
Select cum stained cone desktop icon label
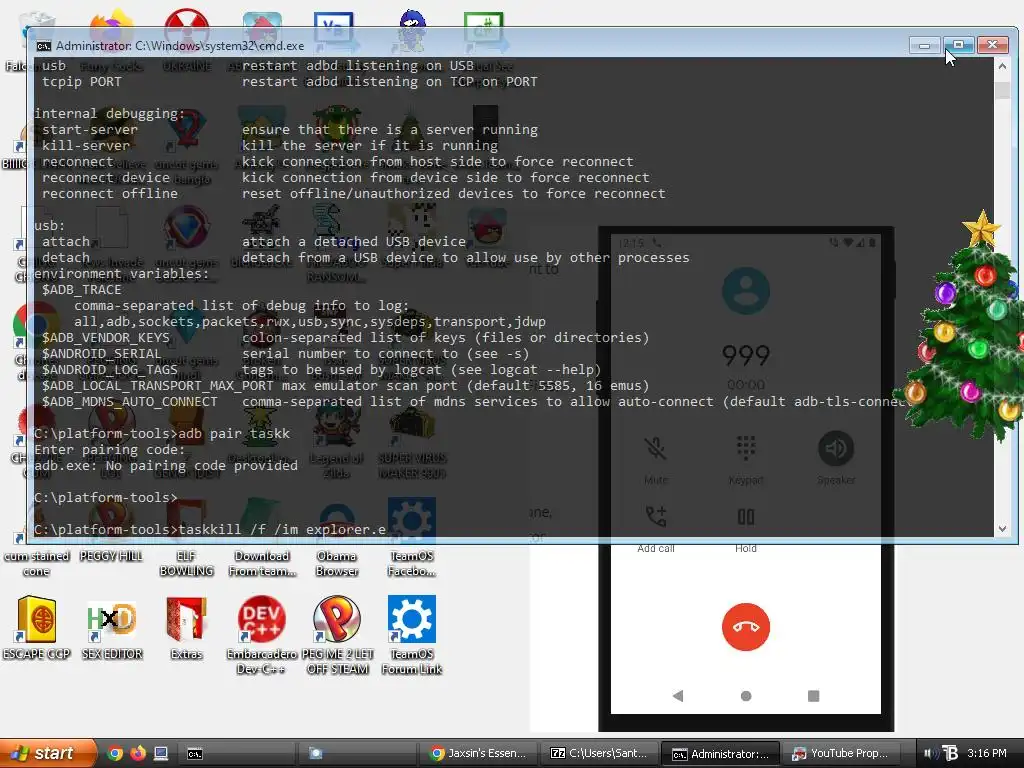tap(37, 564)
